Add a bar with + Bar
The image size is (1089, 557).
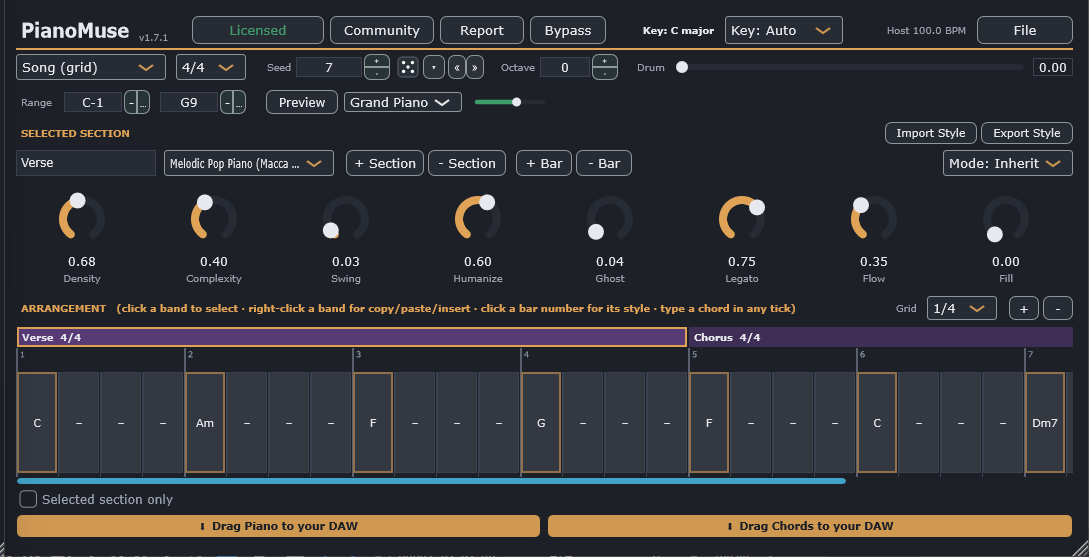tap(544, 163)
